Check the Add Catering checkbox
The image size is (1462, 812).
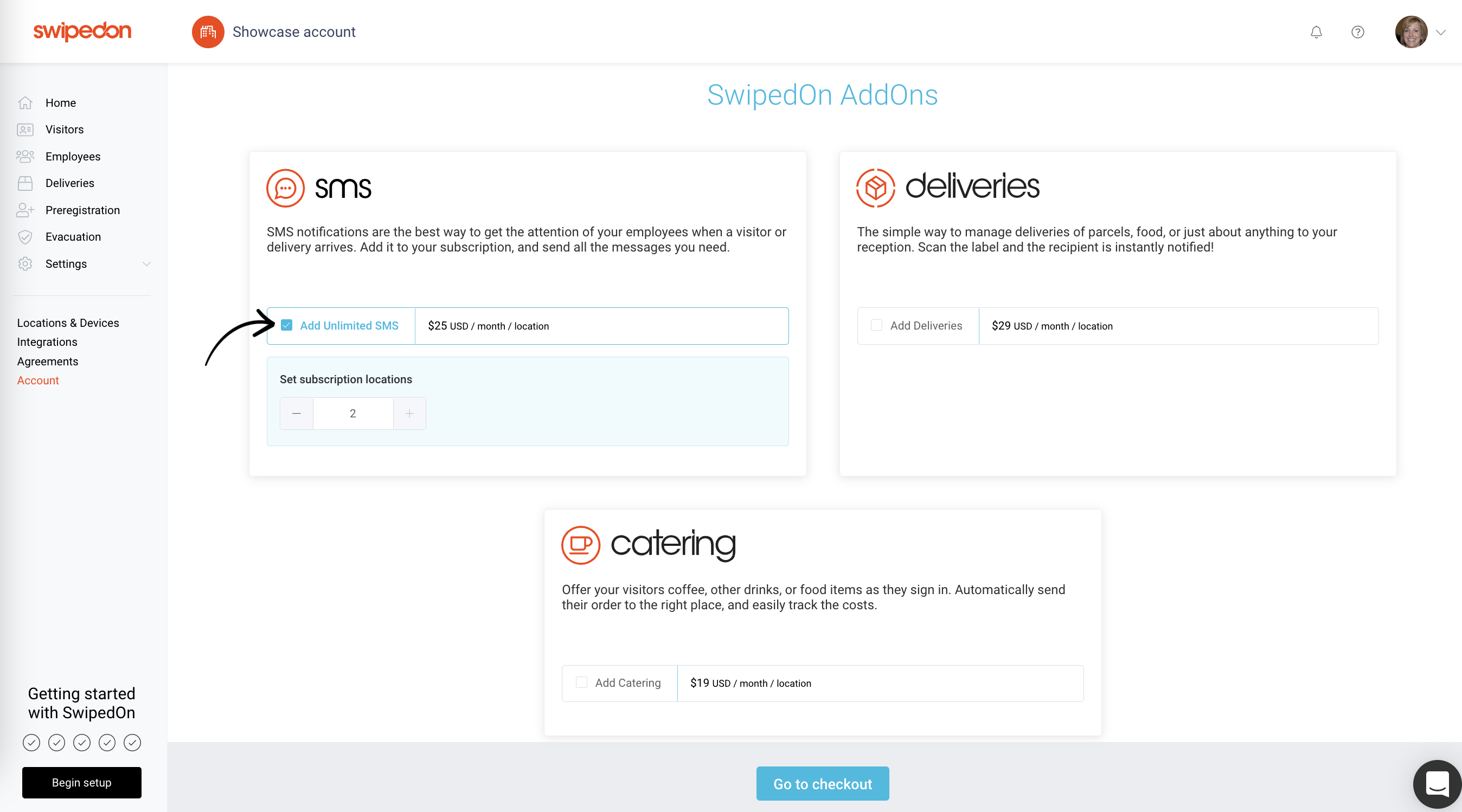click(x=581, y=682)
